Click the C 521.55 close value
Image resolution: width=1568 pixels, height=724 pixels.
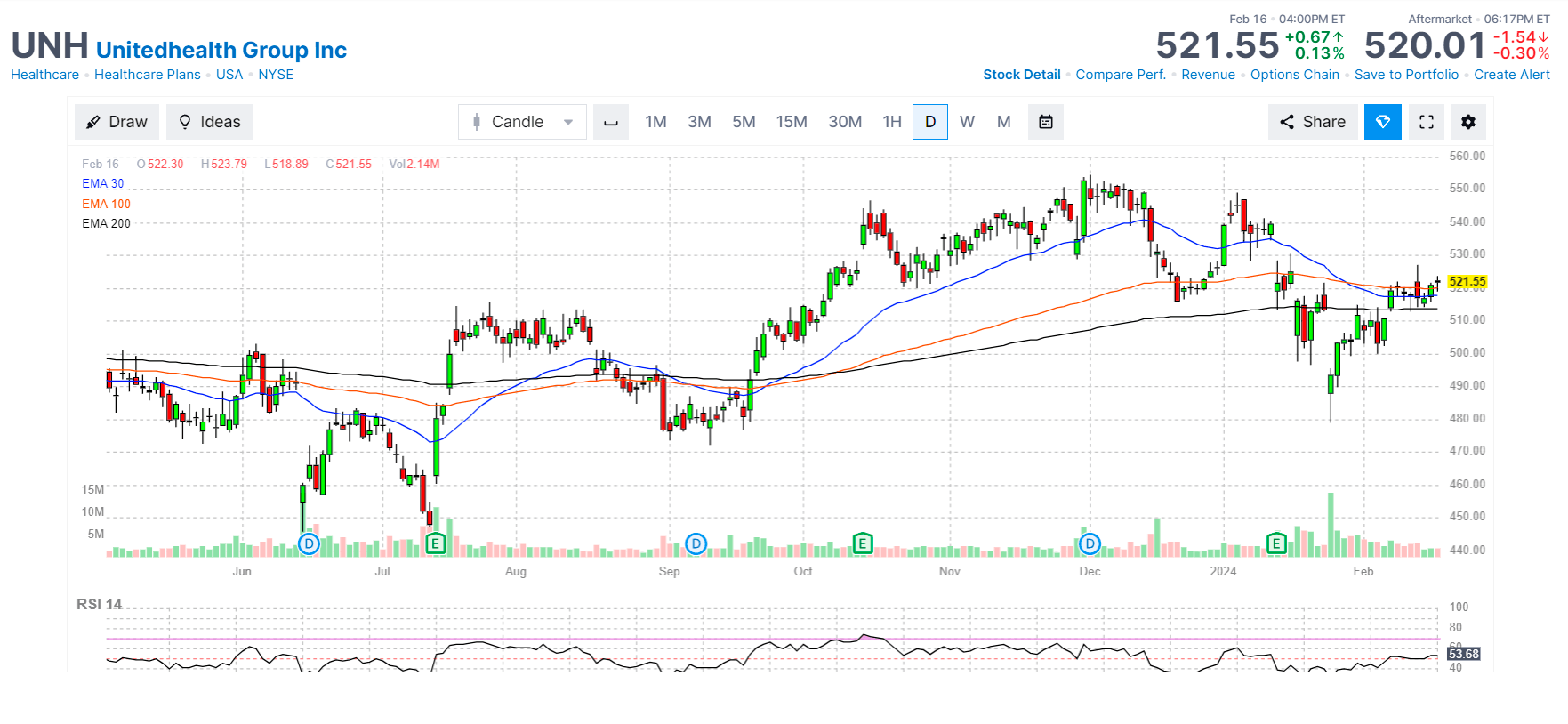point(349,164)
